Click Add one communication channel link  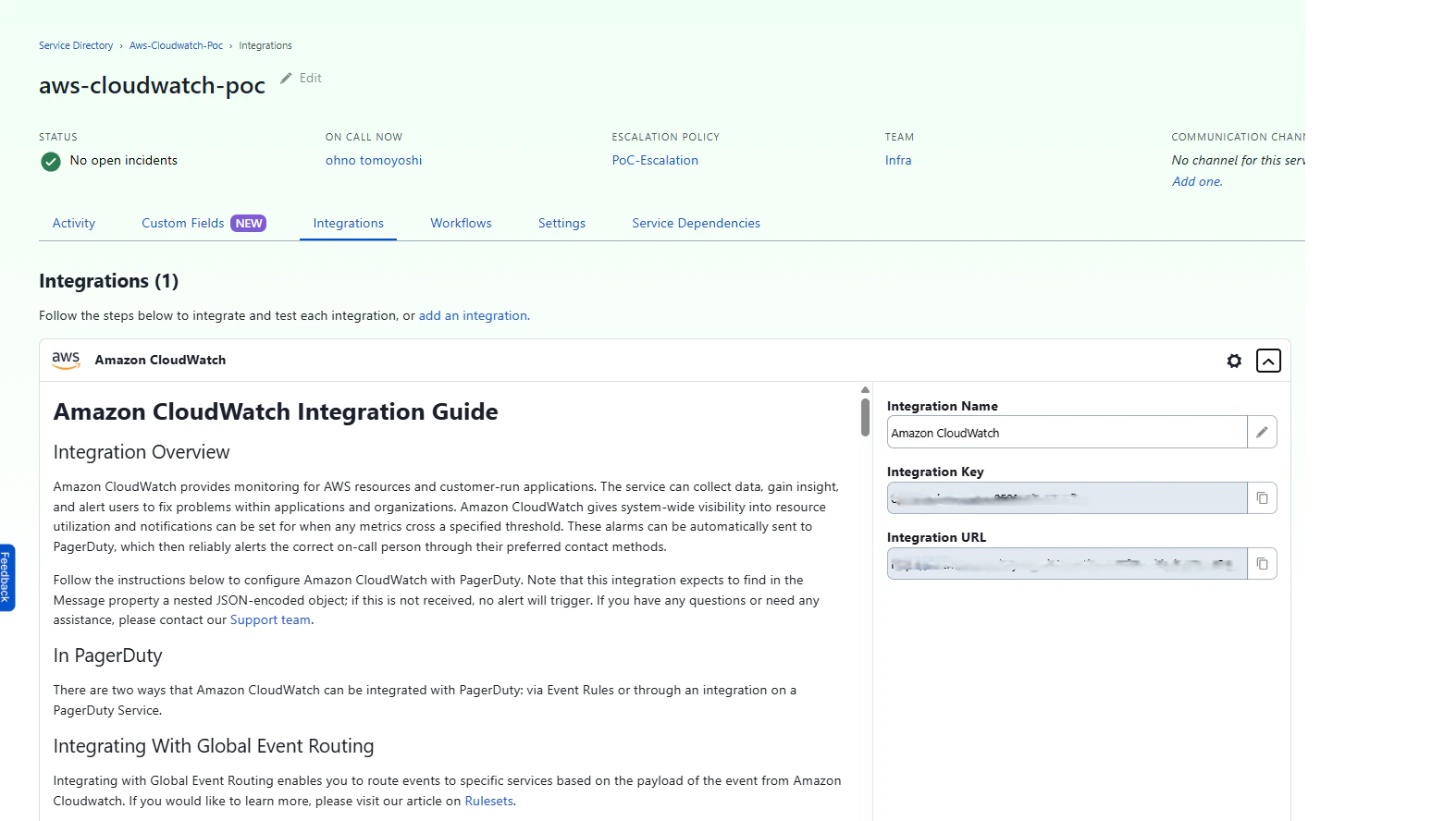point(1197,182)
